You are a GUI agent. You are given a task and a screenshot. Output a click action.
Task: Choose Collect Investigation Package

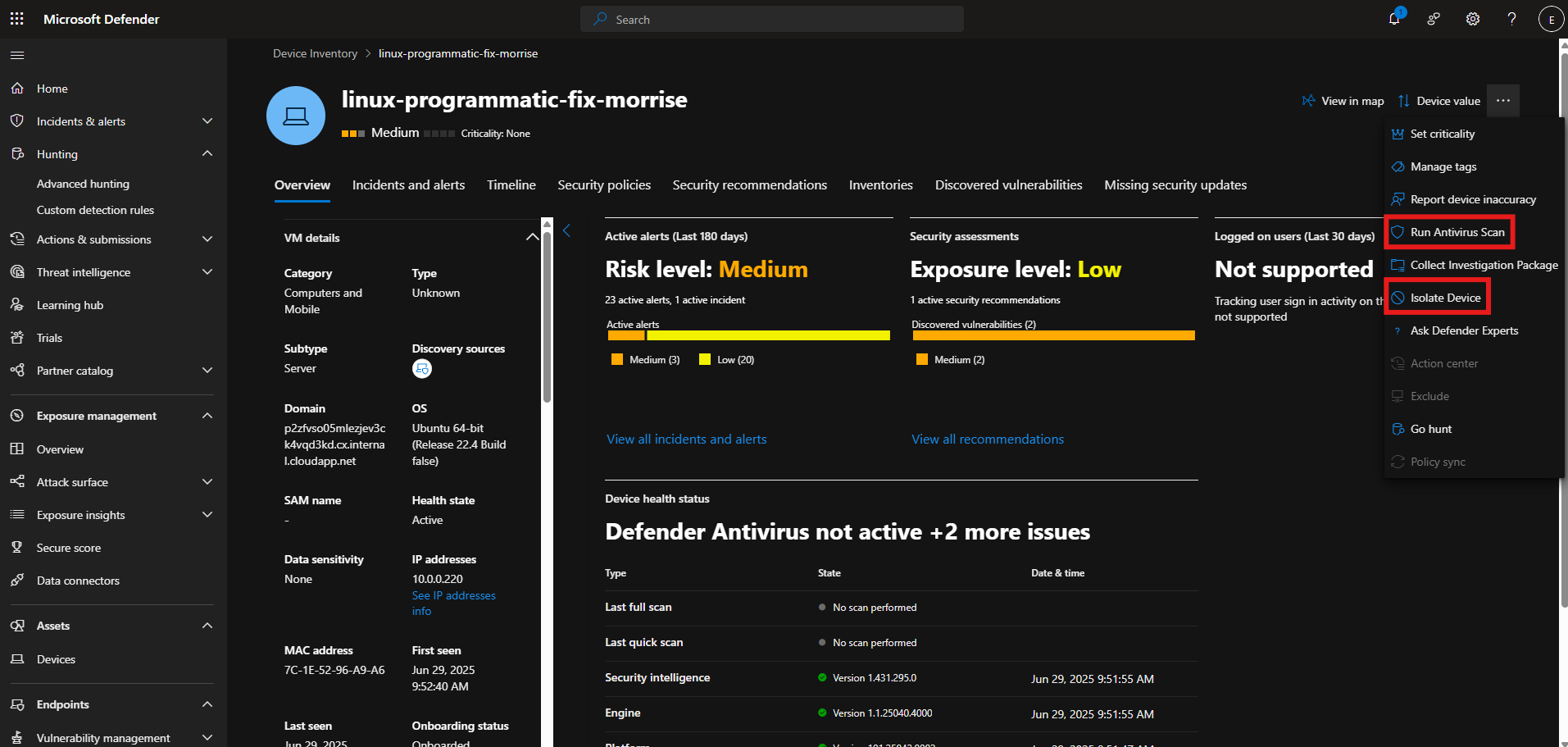tap(1475, 265)
